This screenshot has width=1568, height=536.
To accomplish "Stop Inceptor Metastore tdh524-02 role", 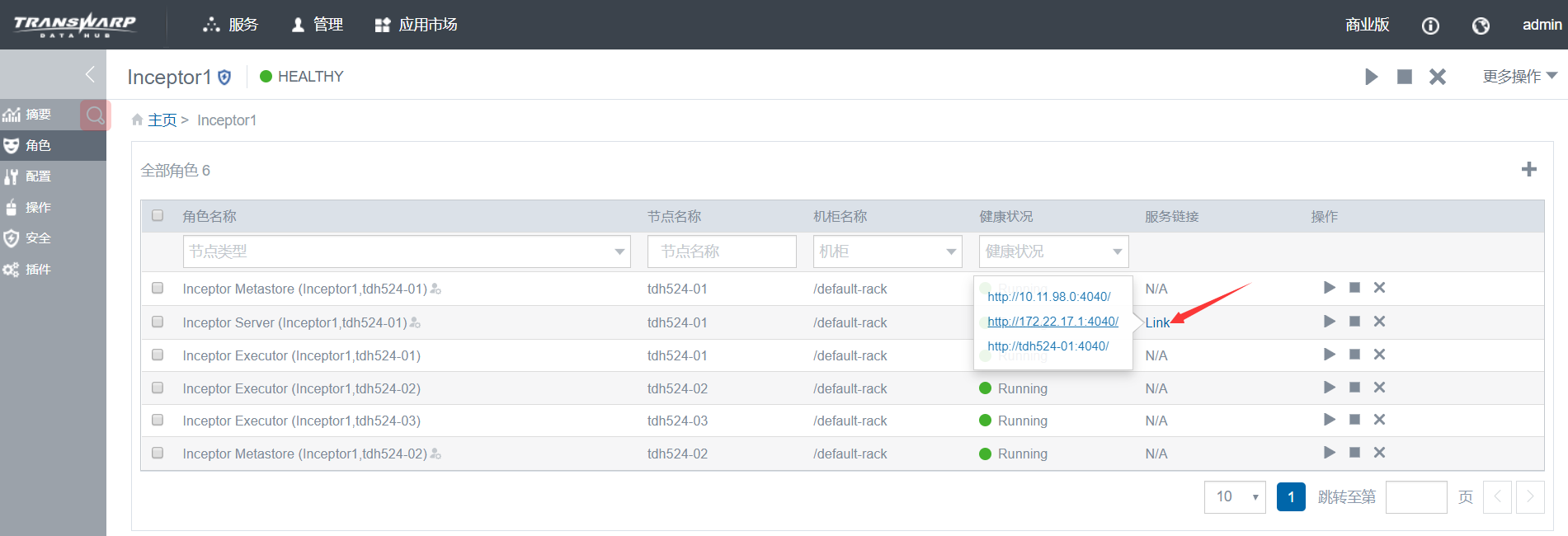I will point(1354,453).
